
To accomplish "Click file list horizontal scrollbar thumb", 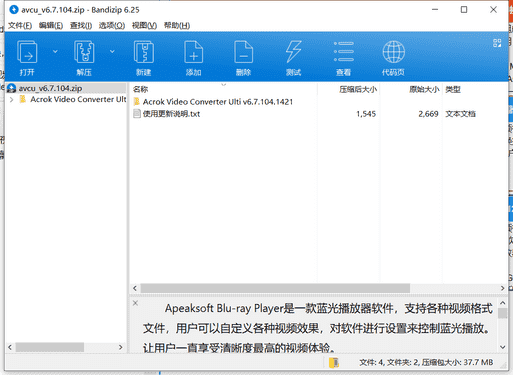I will point(275,288).
